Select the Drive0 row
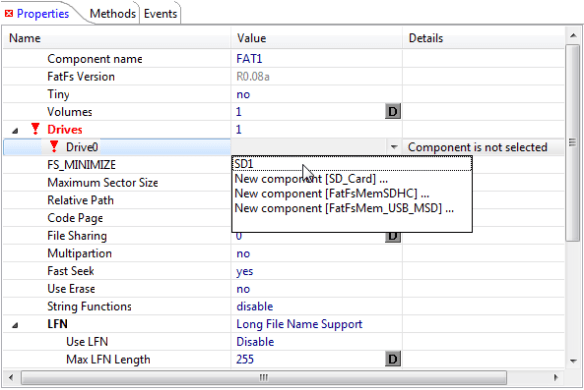The width and height of the screenshot is (584, 390). pos(117,147)
